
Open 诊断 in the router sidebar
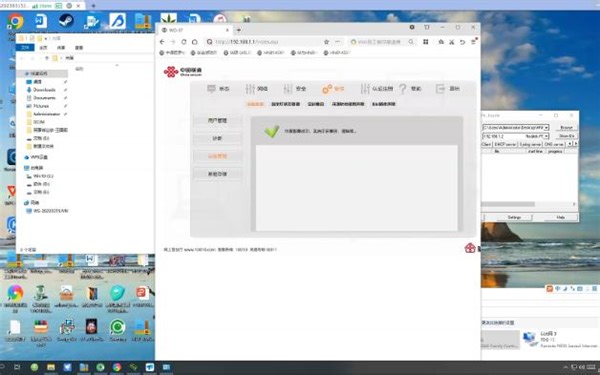[x=217, y=138]
